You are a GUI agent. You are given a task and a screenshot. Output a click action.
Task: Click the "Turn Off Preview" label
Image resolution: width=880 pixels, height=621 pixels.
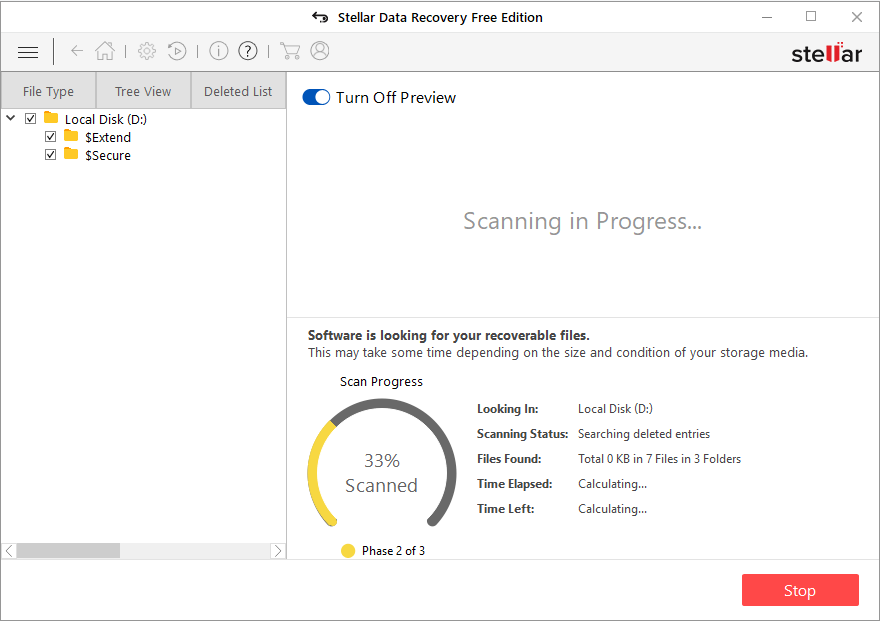pyautogui.click(x=396, y=98)
